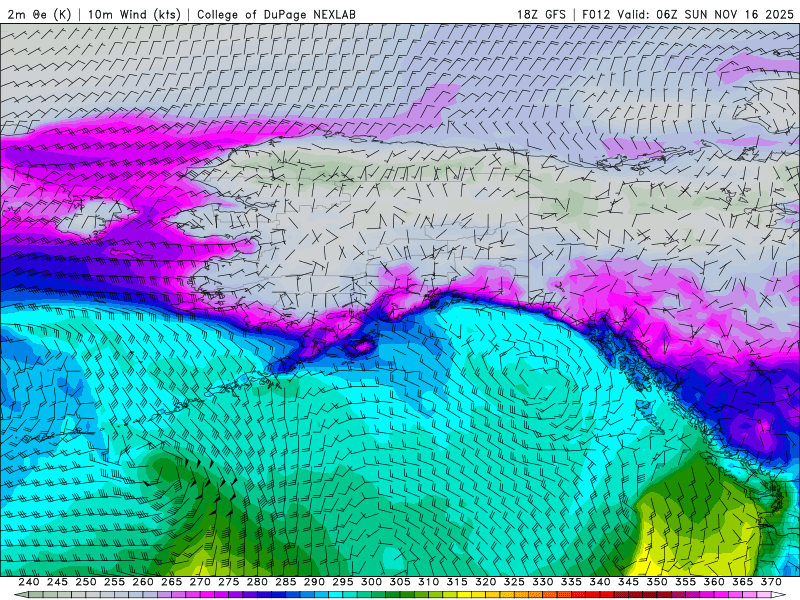Pick the 350 scale number
Screen dimensions: 800x600
(657, 582)
